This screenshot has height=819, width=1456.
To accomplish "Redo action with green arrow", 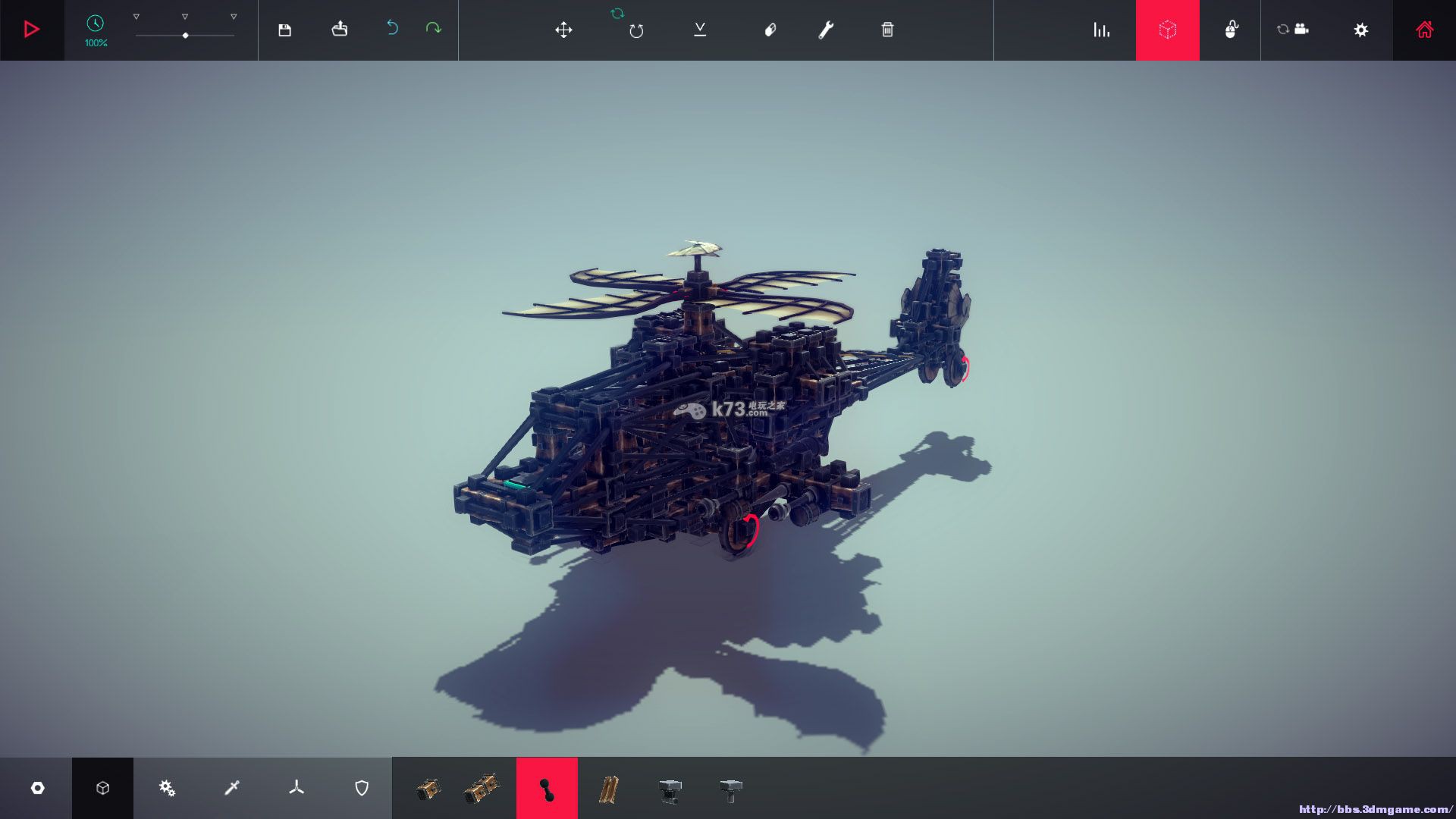I will click(433, 28).
